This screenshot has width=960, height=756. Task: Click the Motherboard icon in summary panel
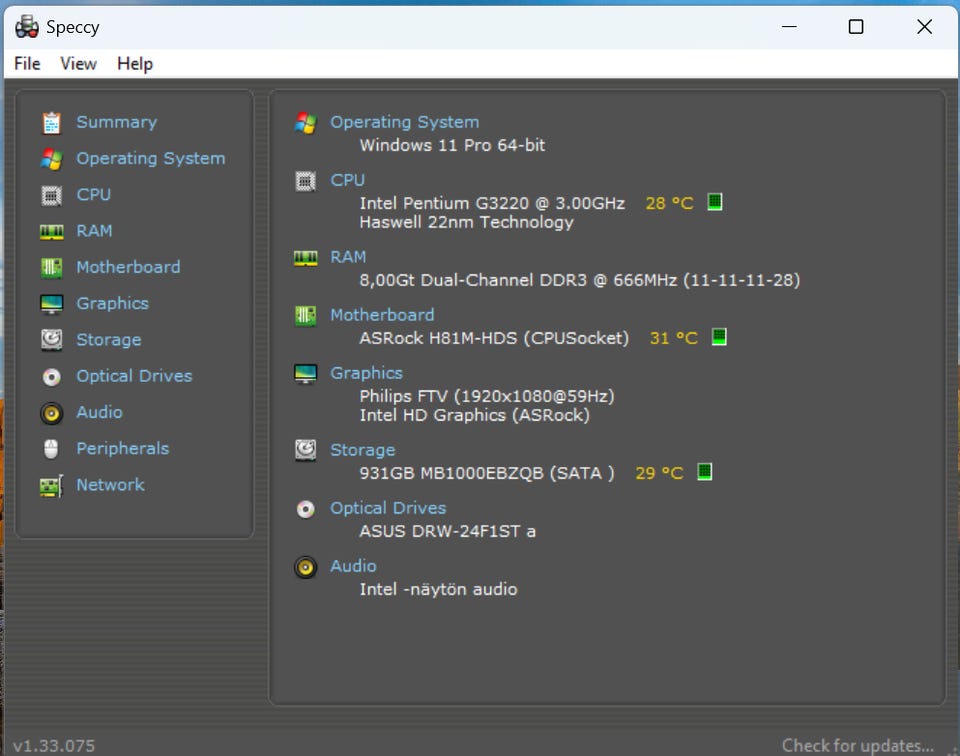point(306,315)
